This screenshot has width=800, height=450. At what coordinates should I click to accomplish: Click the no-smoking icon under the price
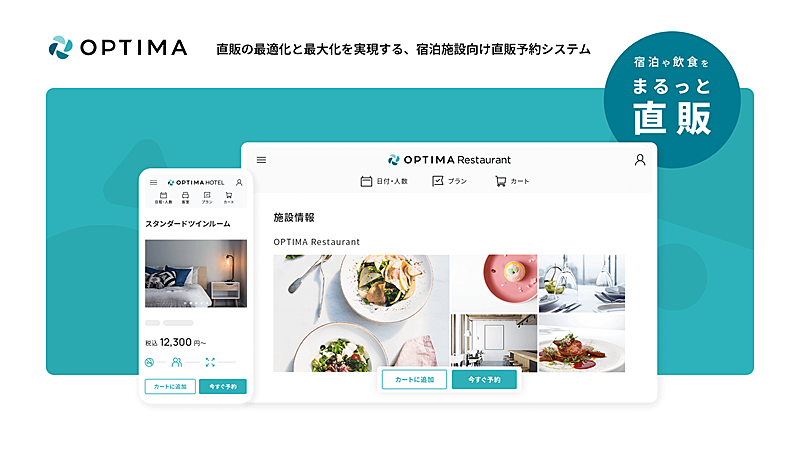[x=149, y=362]
